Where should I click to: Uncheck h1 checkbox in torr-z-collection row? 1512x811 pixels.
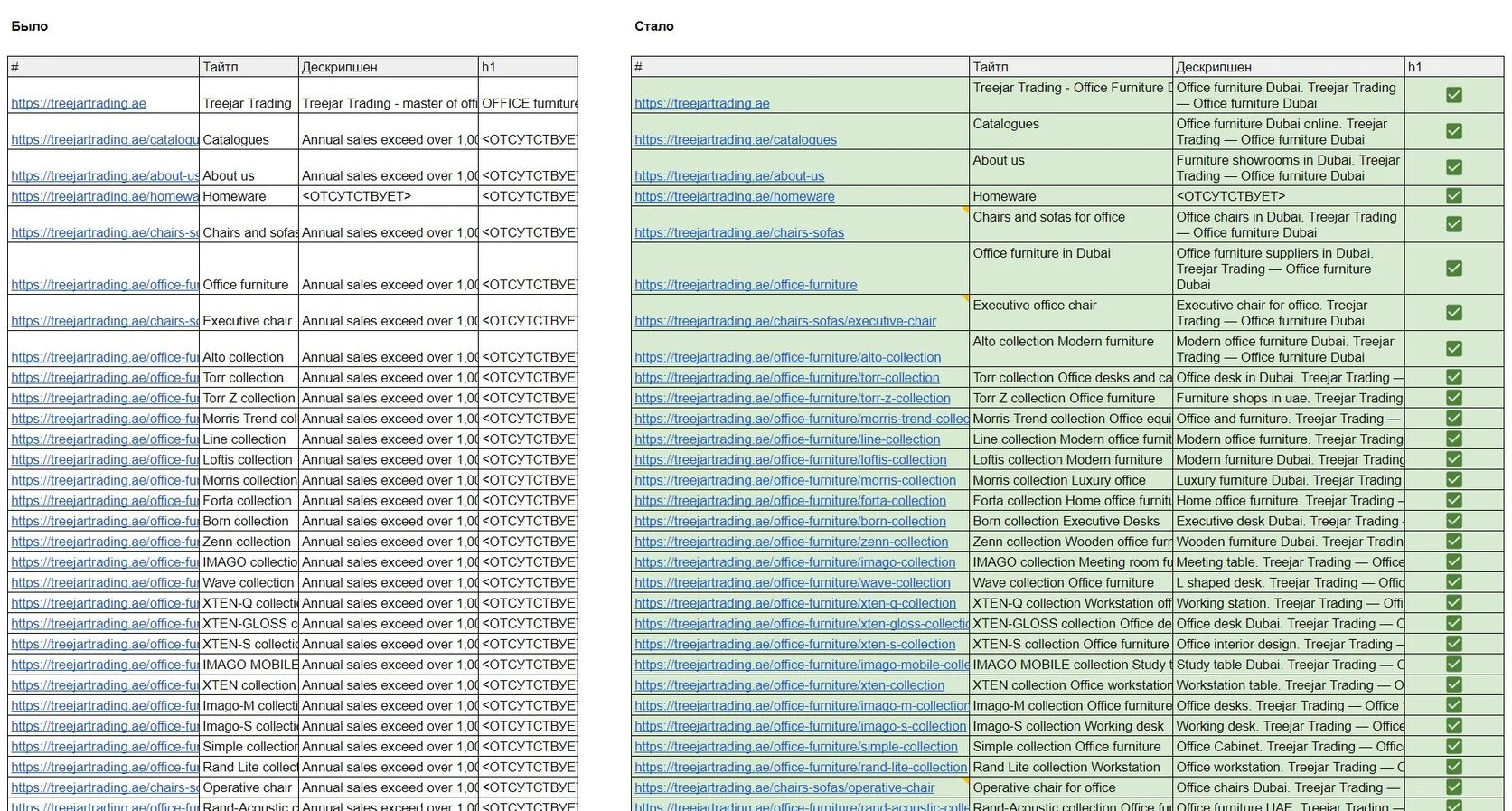click(1453, 398)
